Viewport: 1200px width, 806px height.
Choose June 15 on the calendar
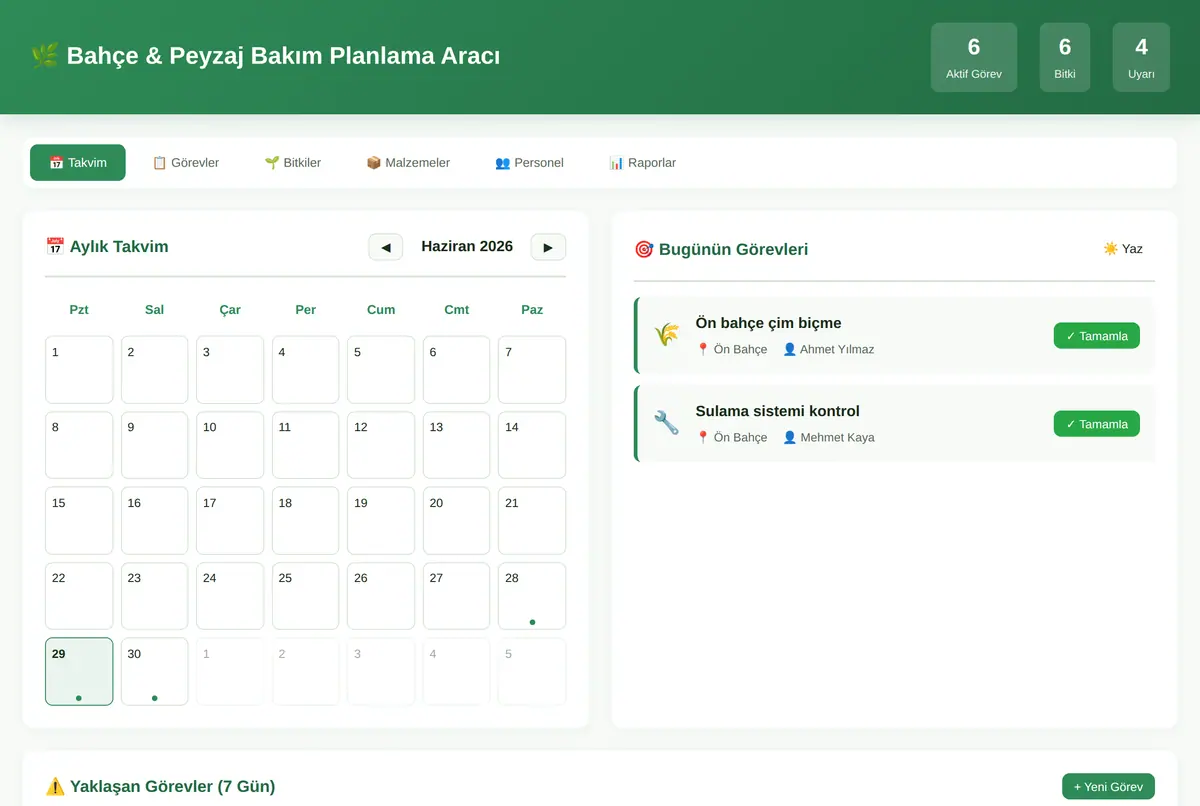coord(79,520)
